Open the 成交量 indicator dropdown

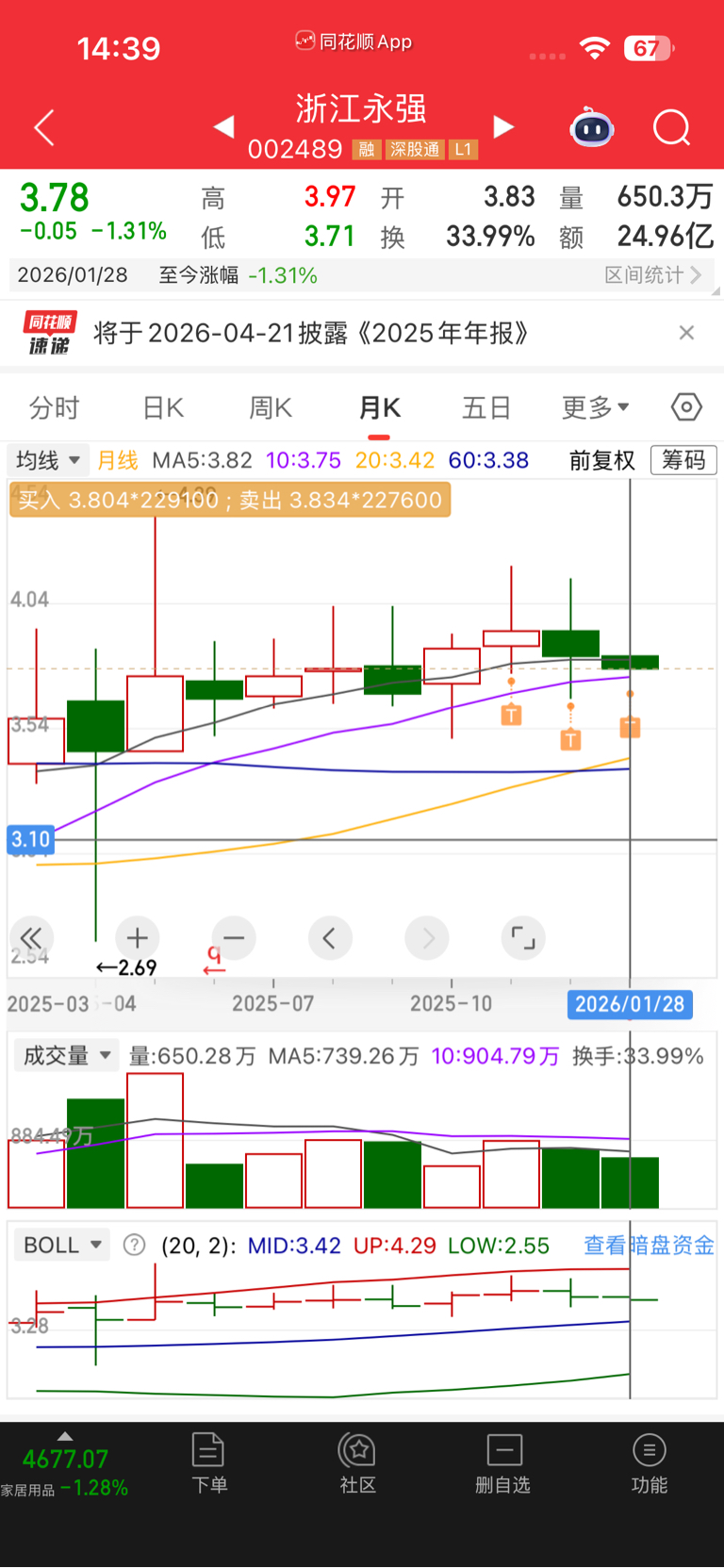coord(66,1055)
